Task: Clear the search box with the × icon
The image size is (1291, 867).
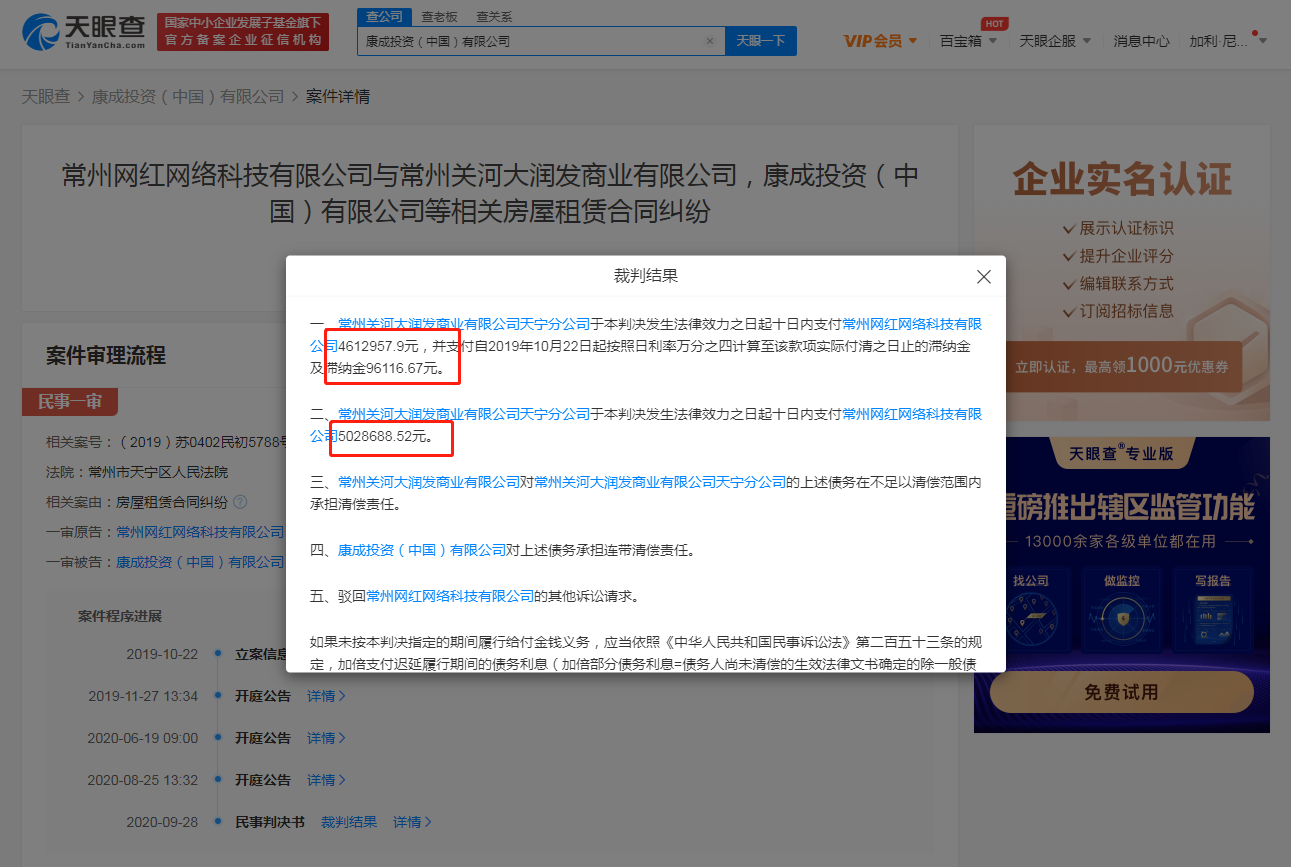Action: tap(710, 42)
